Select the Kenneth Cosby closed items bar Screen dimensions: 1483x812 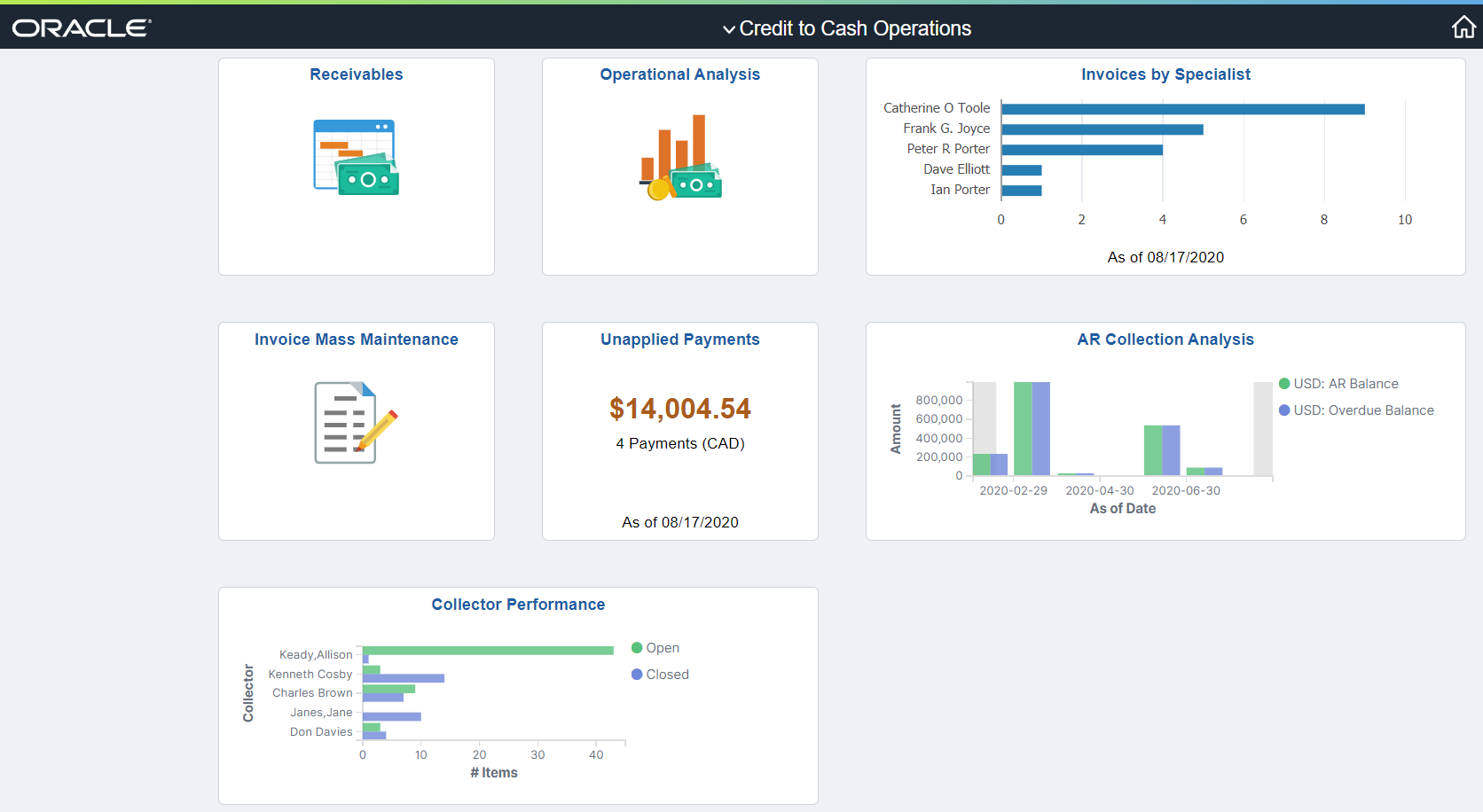(x=404, y=678)
